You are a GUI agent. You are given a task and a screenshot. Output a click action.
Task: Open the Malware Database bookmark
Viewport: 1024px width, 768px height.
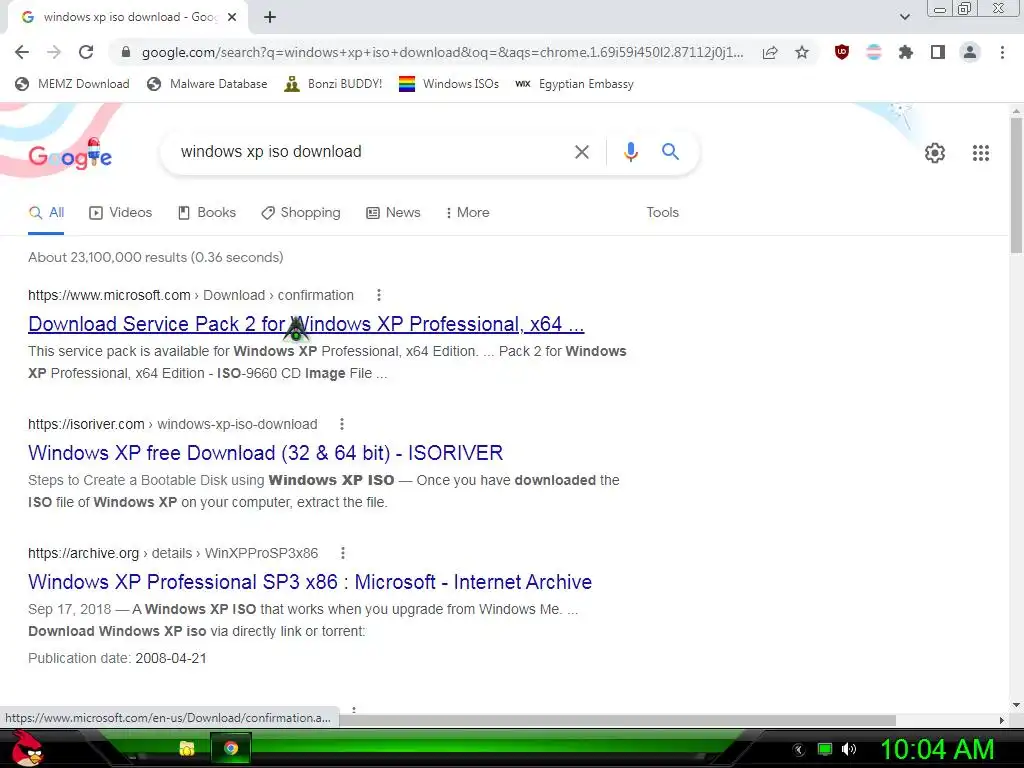click(208, 84)
